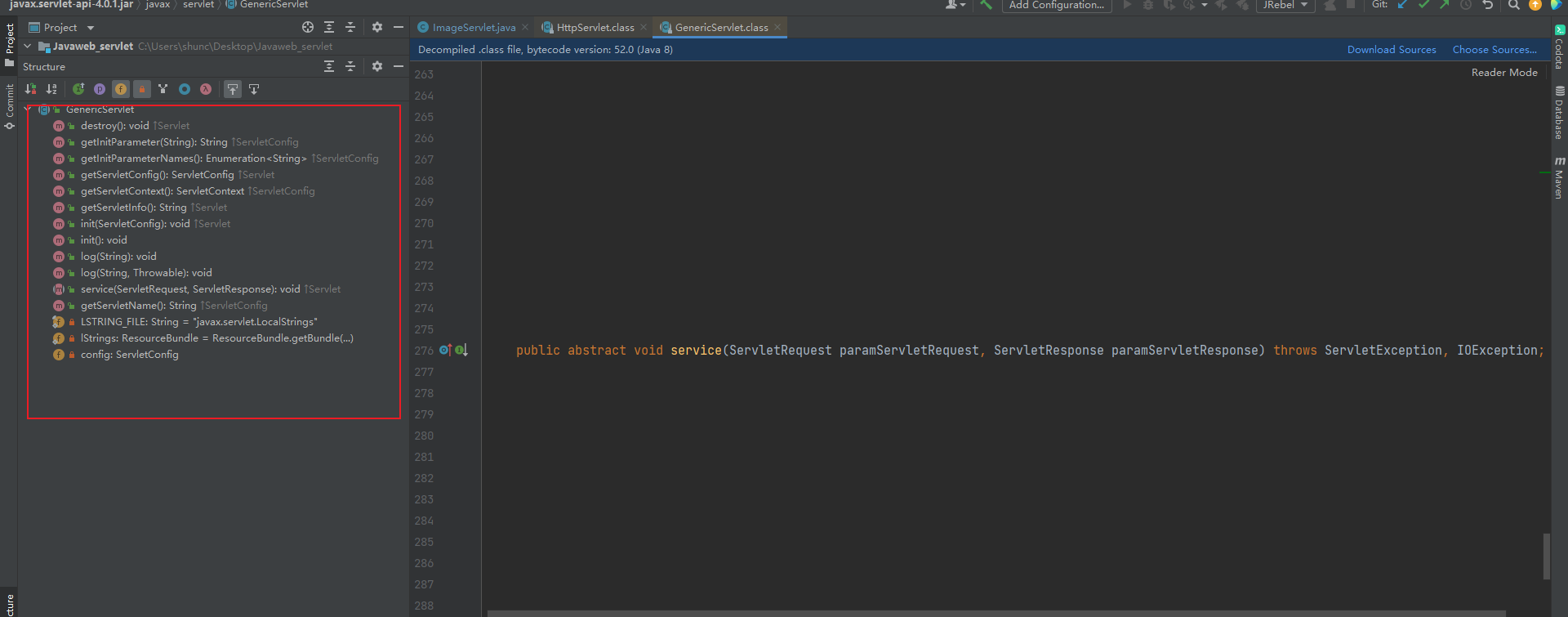This screenshot has width=1568, height=617.
Task: Enable Reader Mode
Action: point(1504,73)
